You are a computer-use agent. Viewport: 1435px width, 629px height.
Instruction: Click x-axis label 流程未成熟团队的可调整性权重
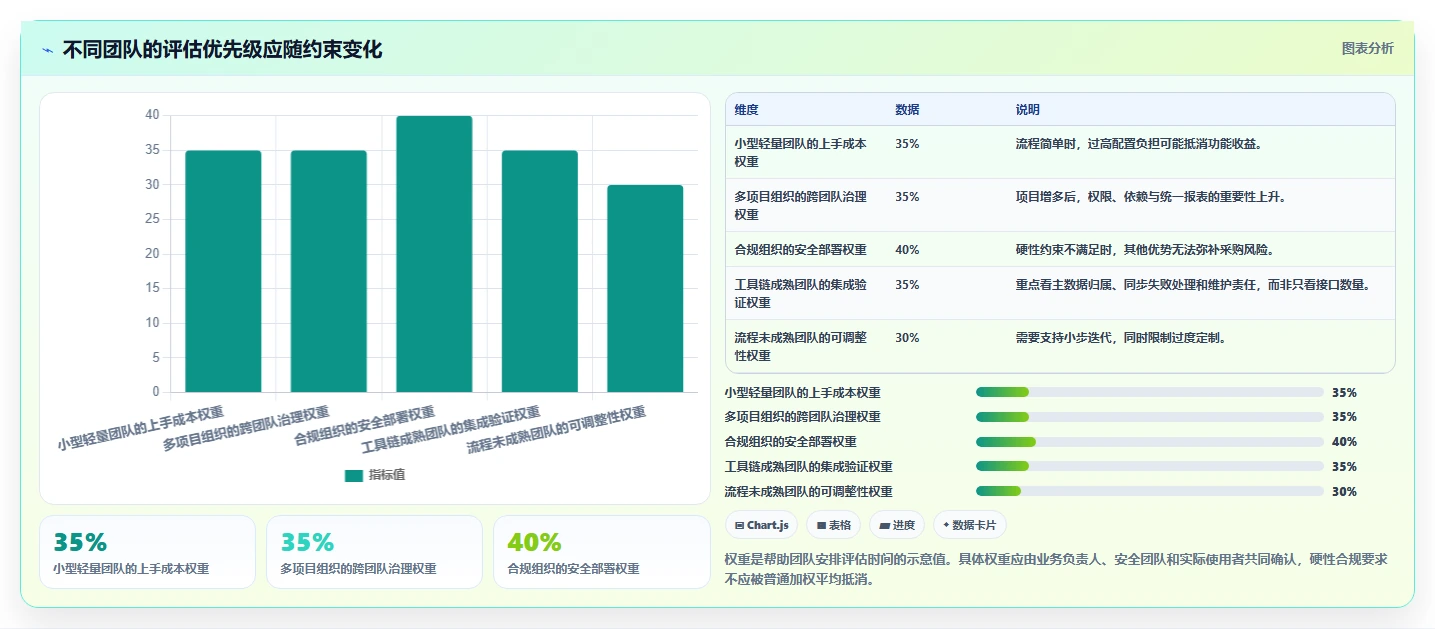556,430
